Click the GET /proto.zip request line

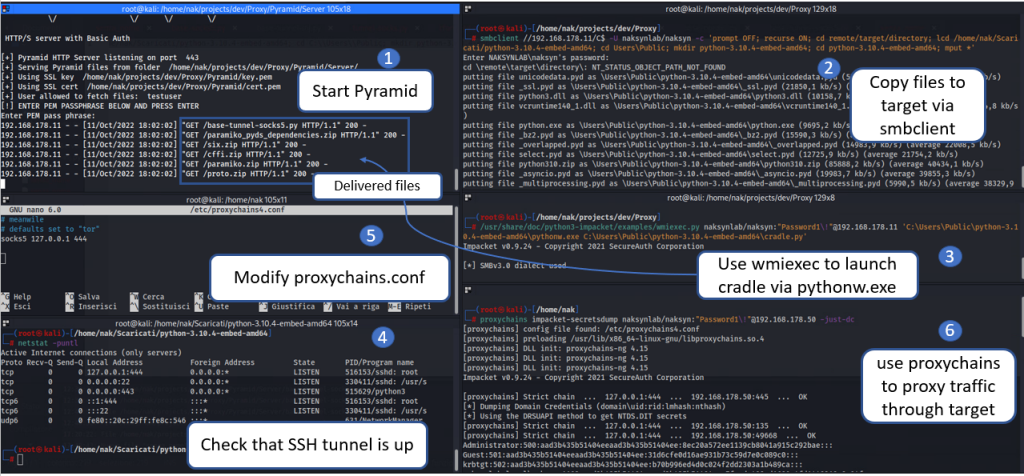point(159,174)
